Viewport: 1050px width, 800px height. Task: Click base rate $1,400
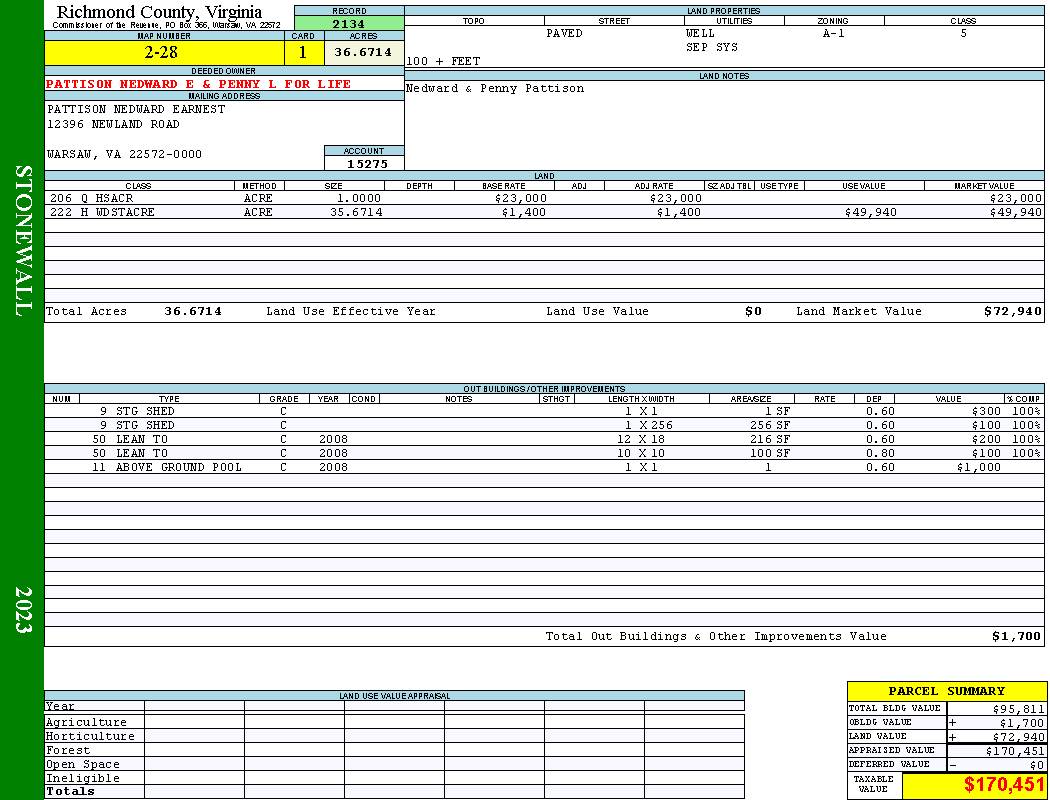524,212
